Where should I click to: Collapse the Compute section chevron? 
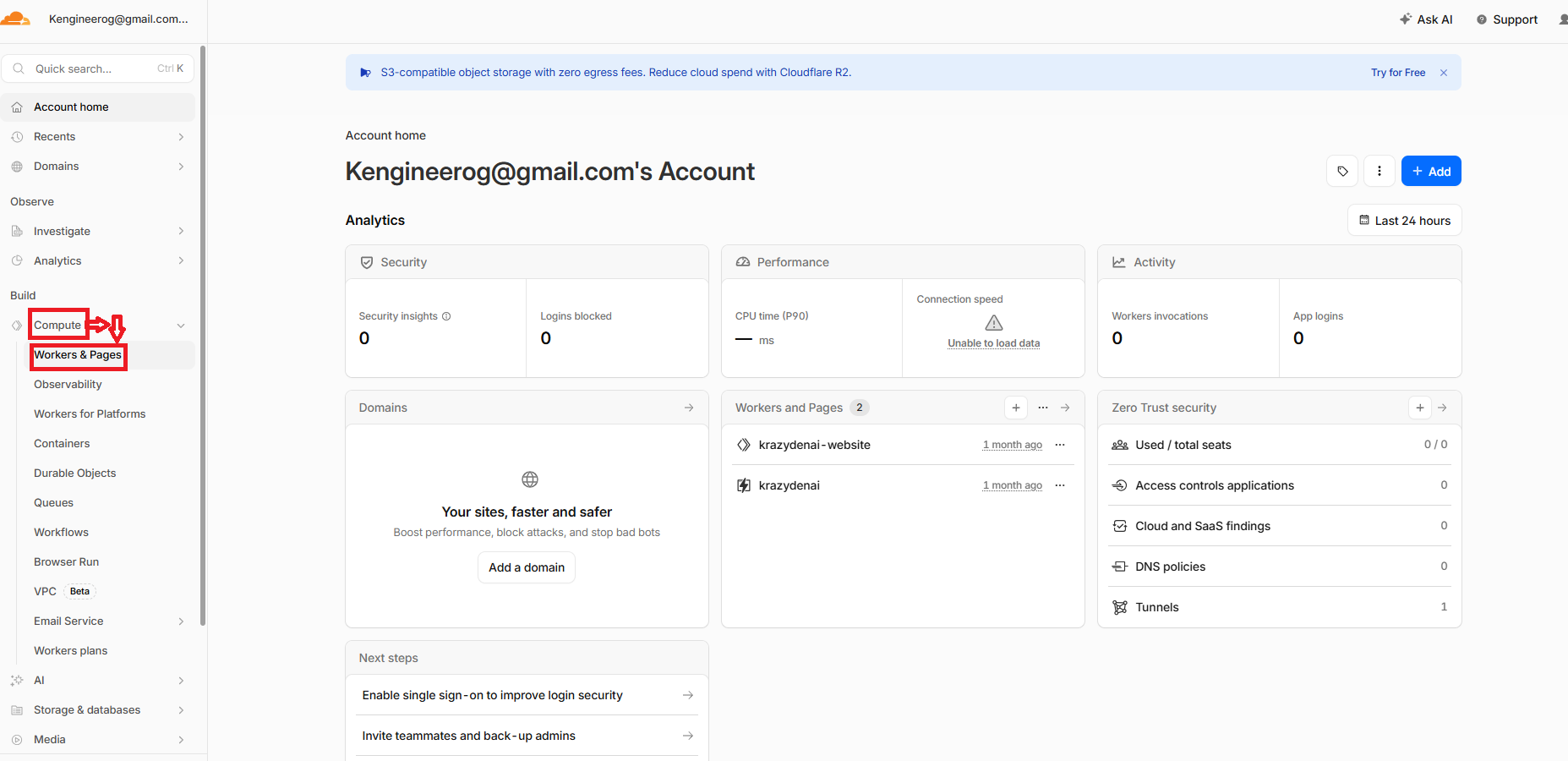click(x=181, y=326)
